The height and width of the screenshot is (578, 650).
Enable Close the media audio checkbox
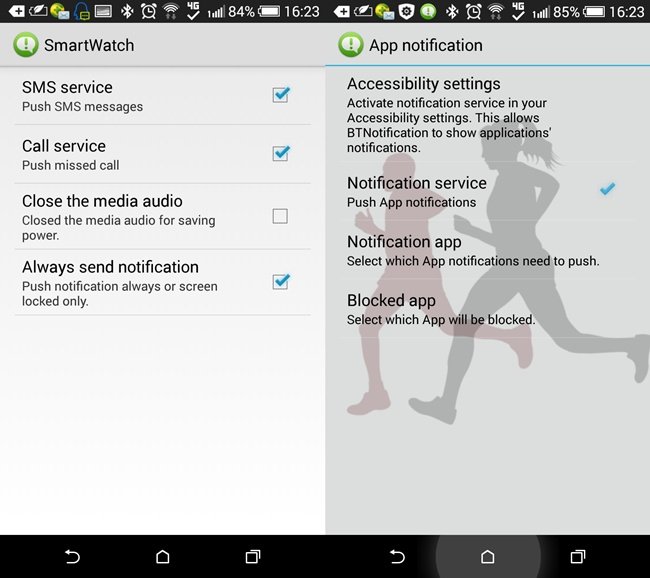(x=281, y=216)
